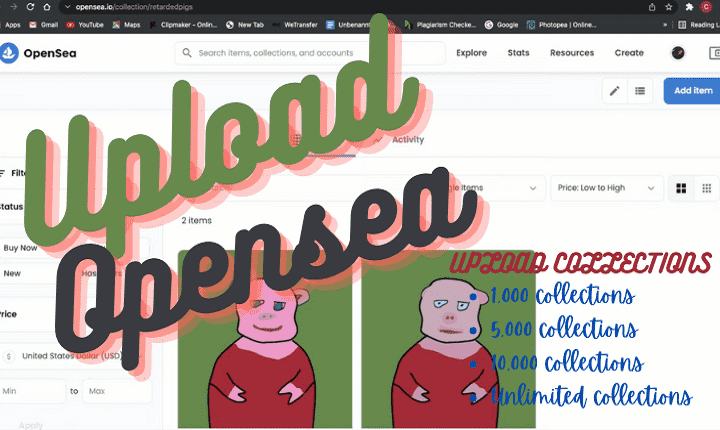This screenshot has width=720, height=430.
Task: Open the Price: Low to High dropdown
Action: tap(607, 188)
